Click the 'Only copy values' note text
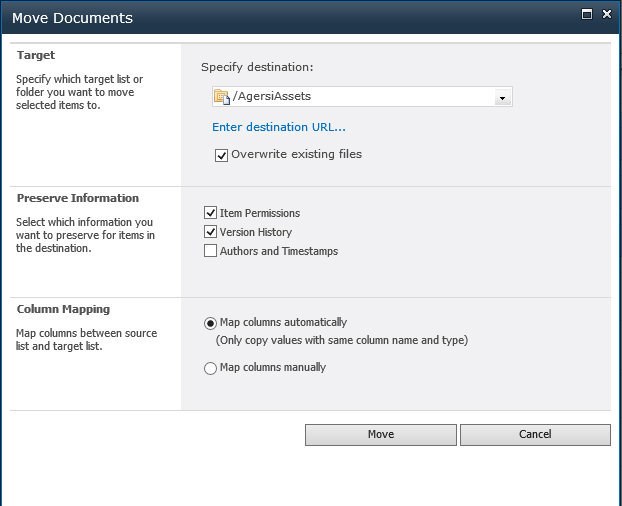Viewport: 622px width, 506px height. (x=342, y=340)
